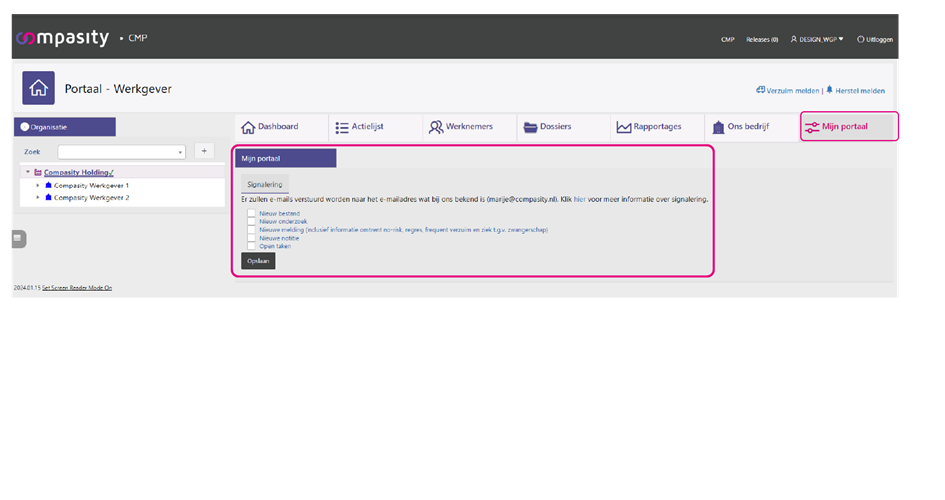
Task: Open Releases (0) in the header
Action: click(x=762, y=40)
